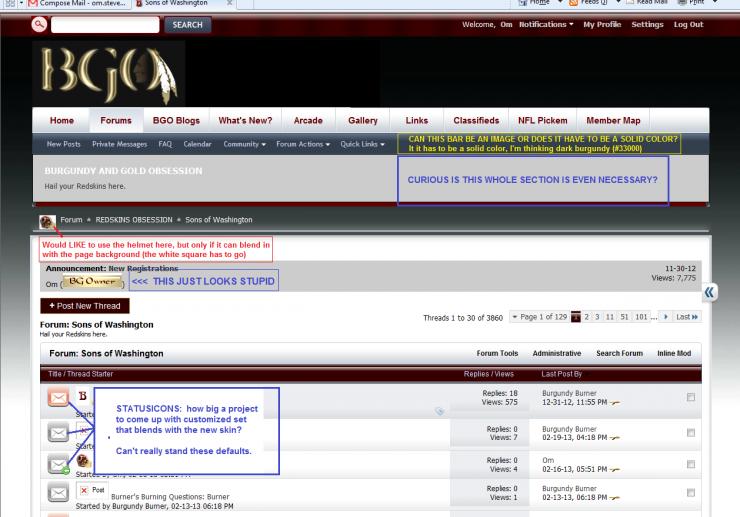Screen dimensions: 740x517
Task: Expand the Quick Links menu
Action: [362, 144]
